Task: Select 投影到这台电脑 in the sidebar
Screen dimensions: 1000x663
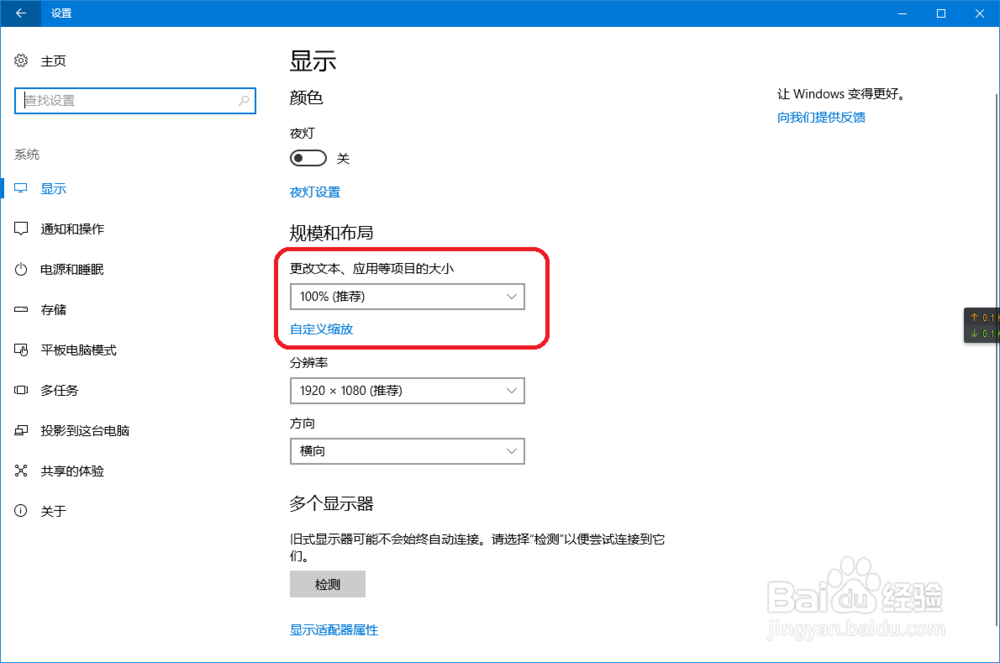Action: click(84, 430)
